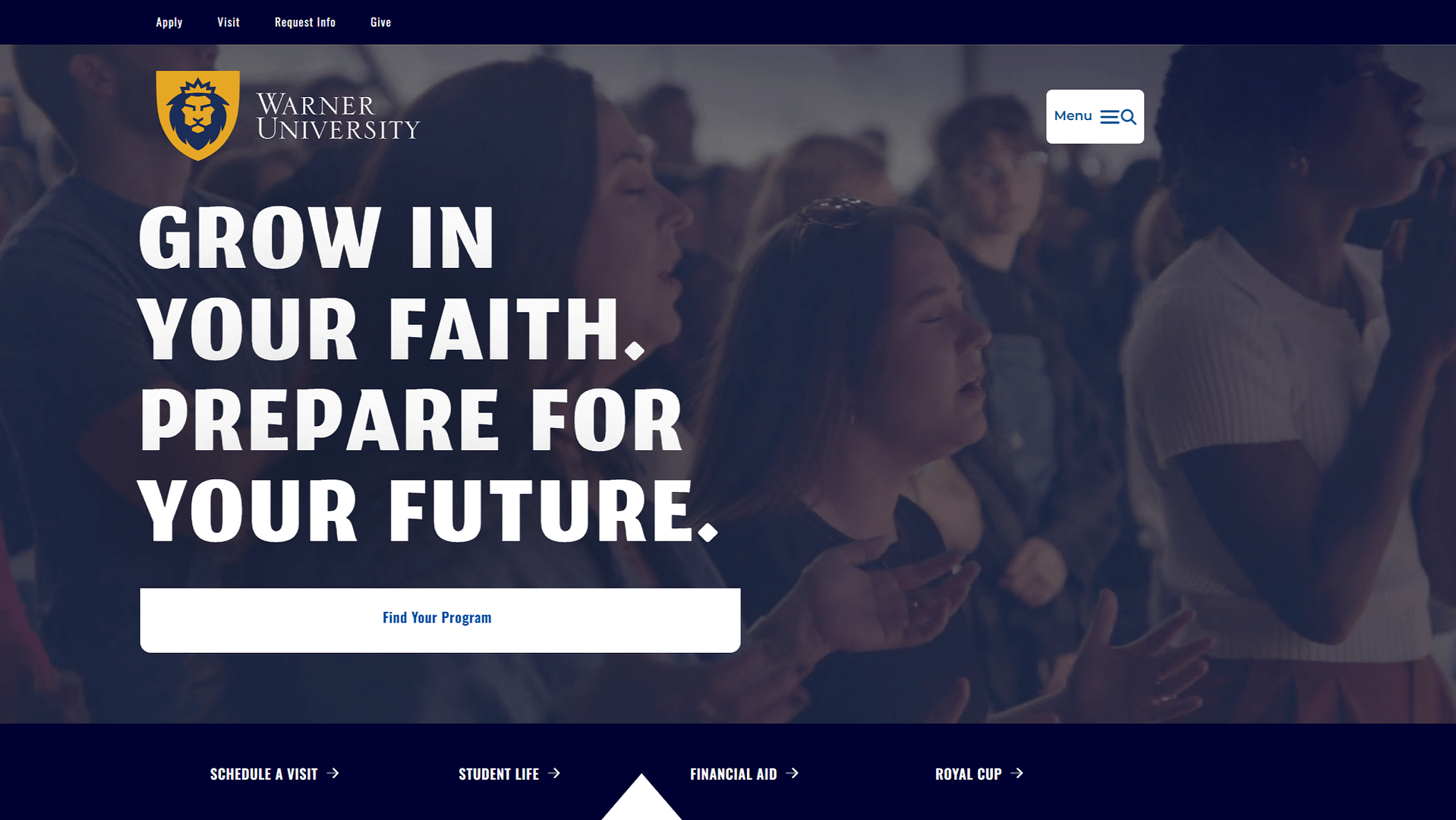Click the Menu label to expand navigation
The image size is (1456, 820).
(x=1073, y=116)
